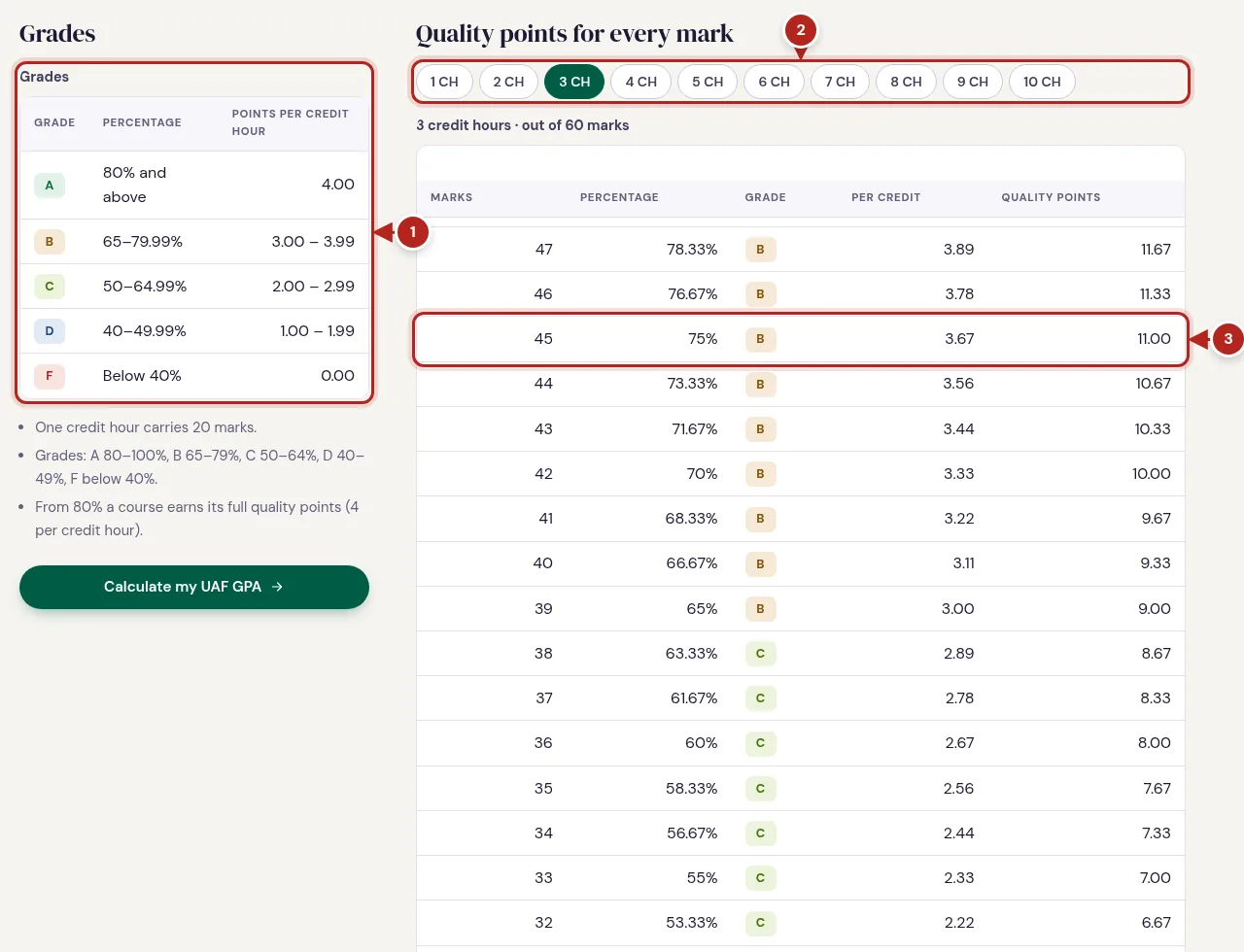
Task: Select the 2 CH credit hour pill
Action: [x=508, y=82]
